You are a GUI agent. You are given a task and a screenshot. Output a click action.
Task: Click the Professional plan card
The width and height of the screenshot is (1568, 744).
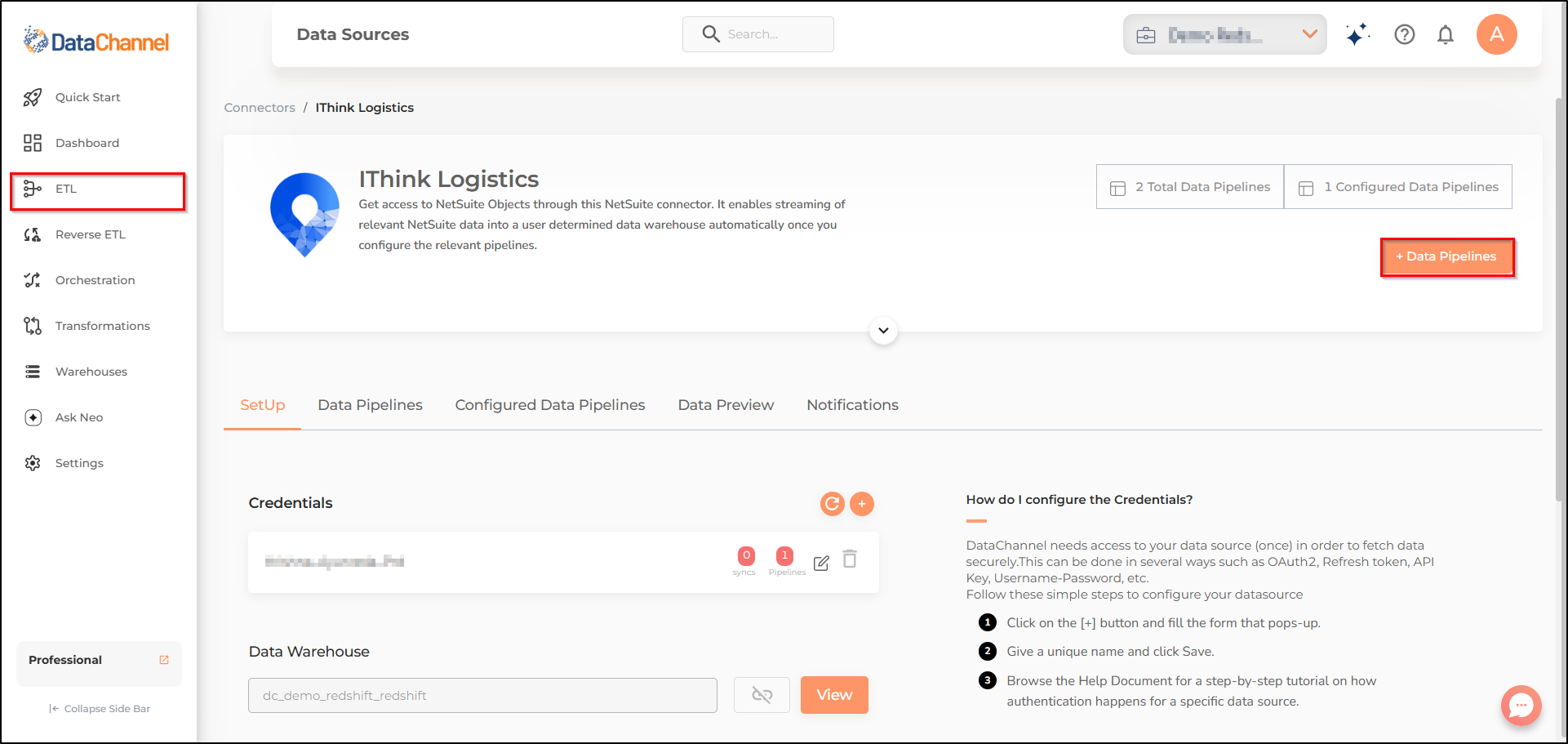click(x=99, y=664)
